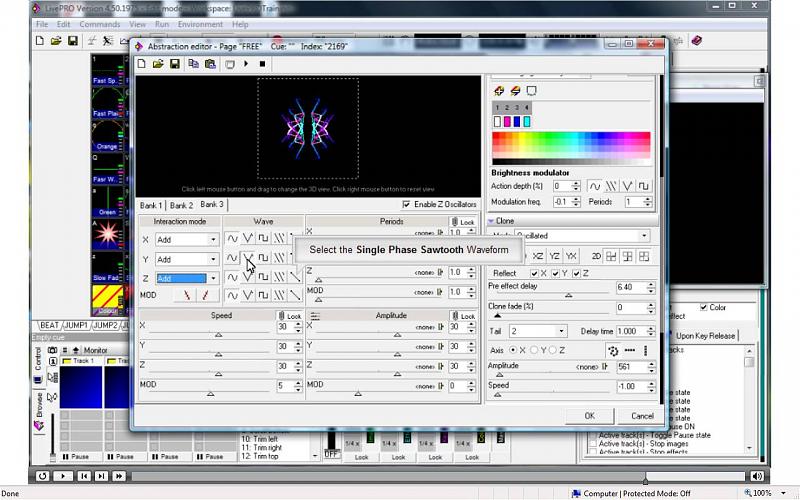Select square waveform for MOD row

[x=263, y=295]
